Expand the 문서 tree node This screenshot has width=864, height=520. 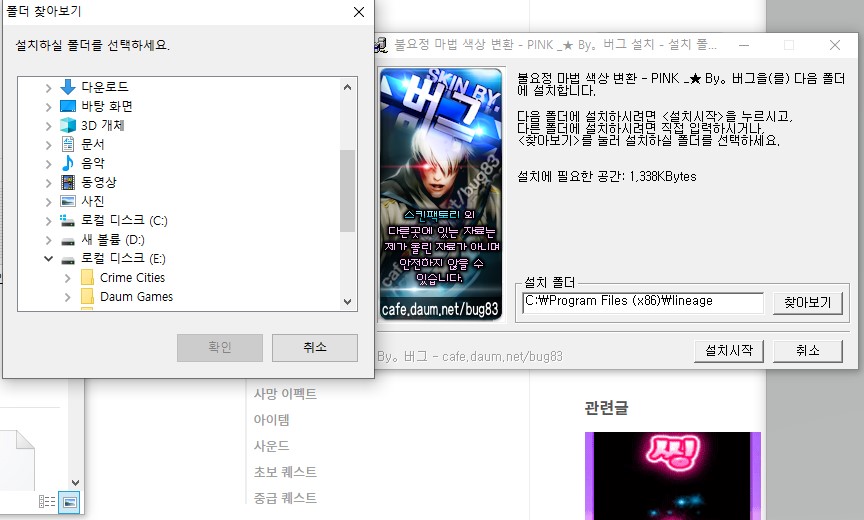pyautogui.click(x=48, y=145)
